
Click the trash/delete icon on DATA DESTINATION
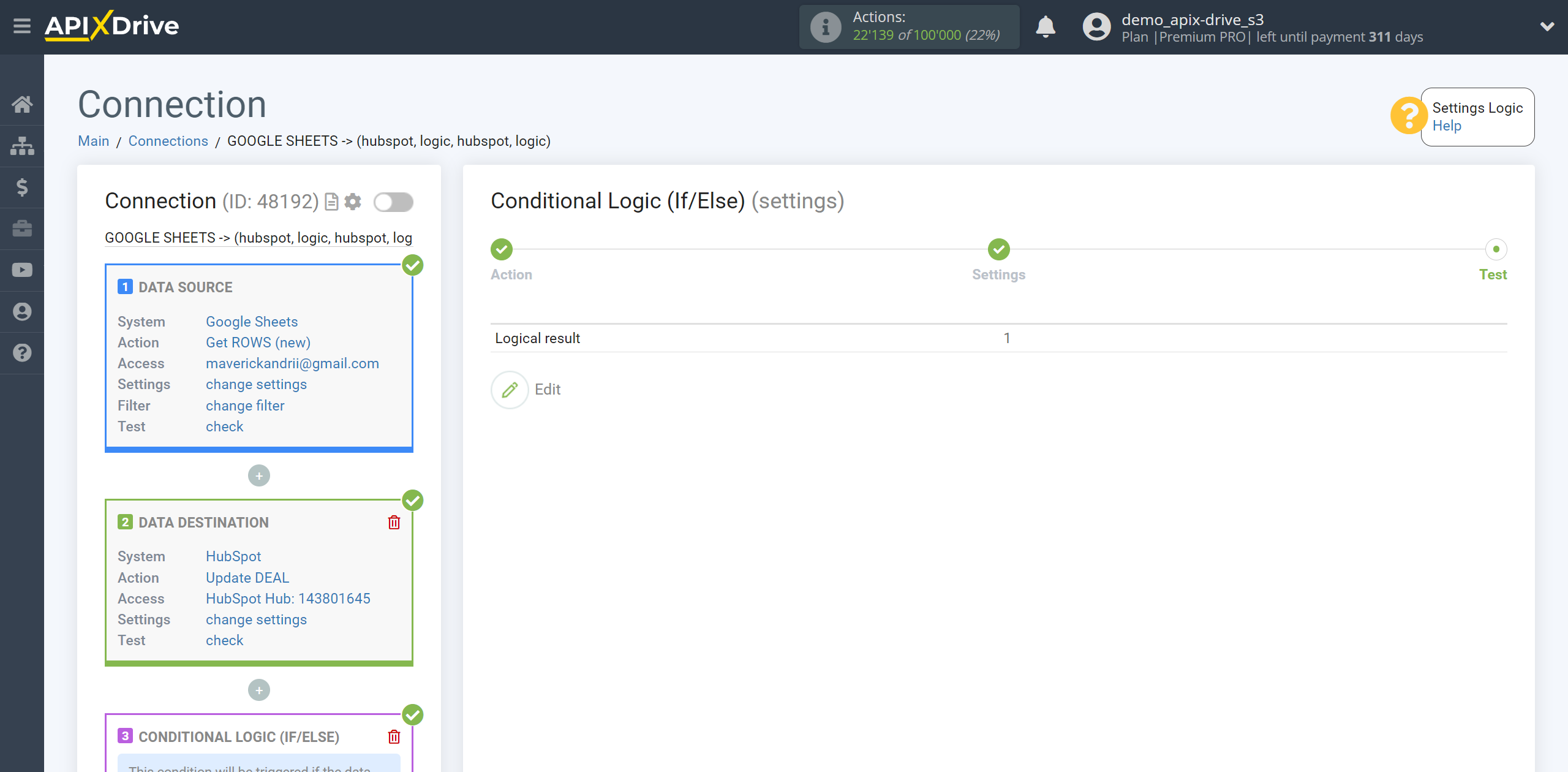point(395,523)
